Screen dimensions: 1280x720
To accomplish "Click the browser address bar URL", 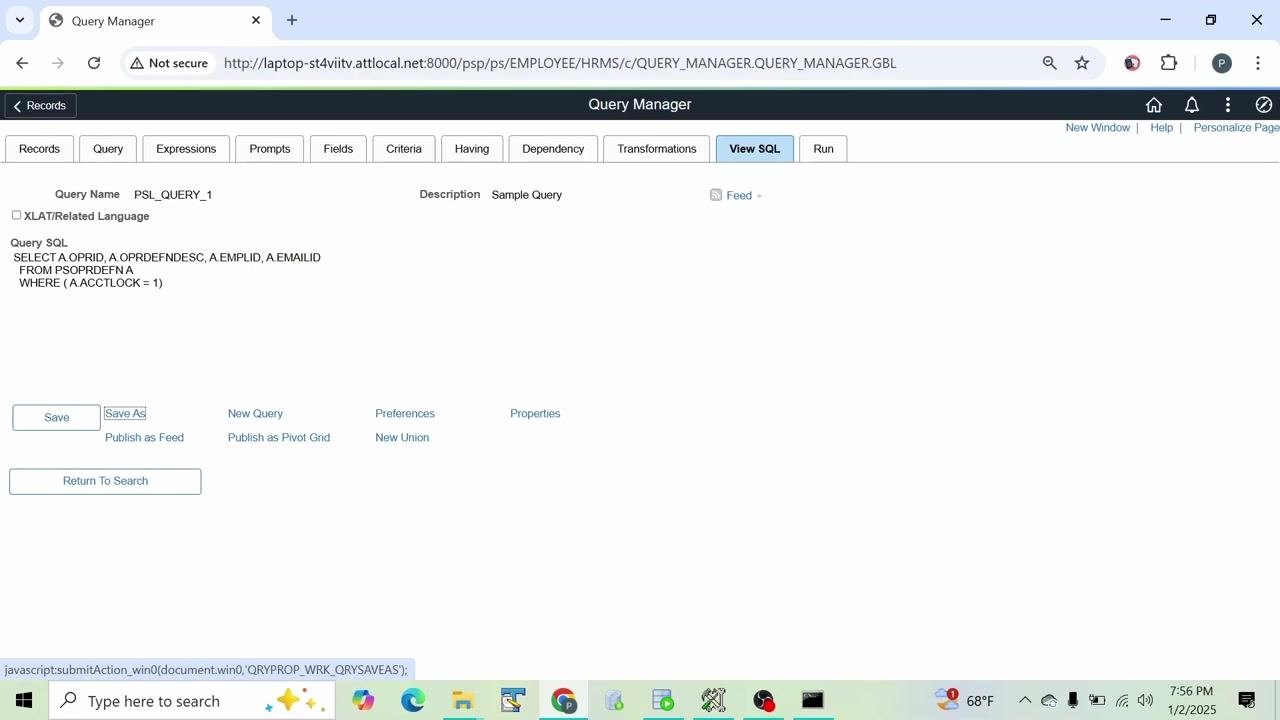I will point(560,63).
